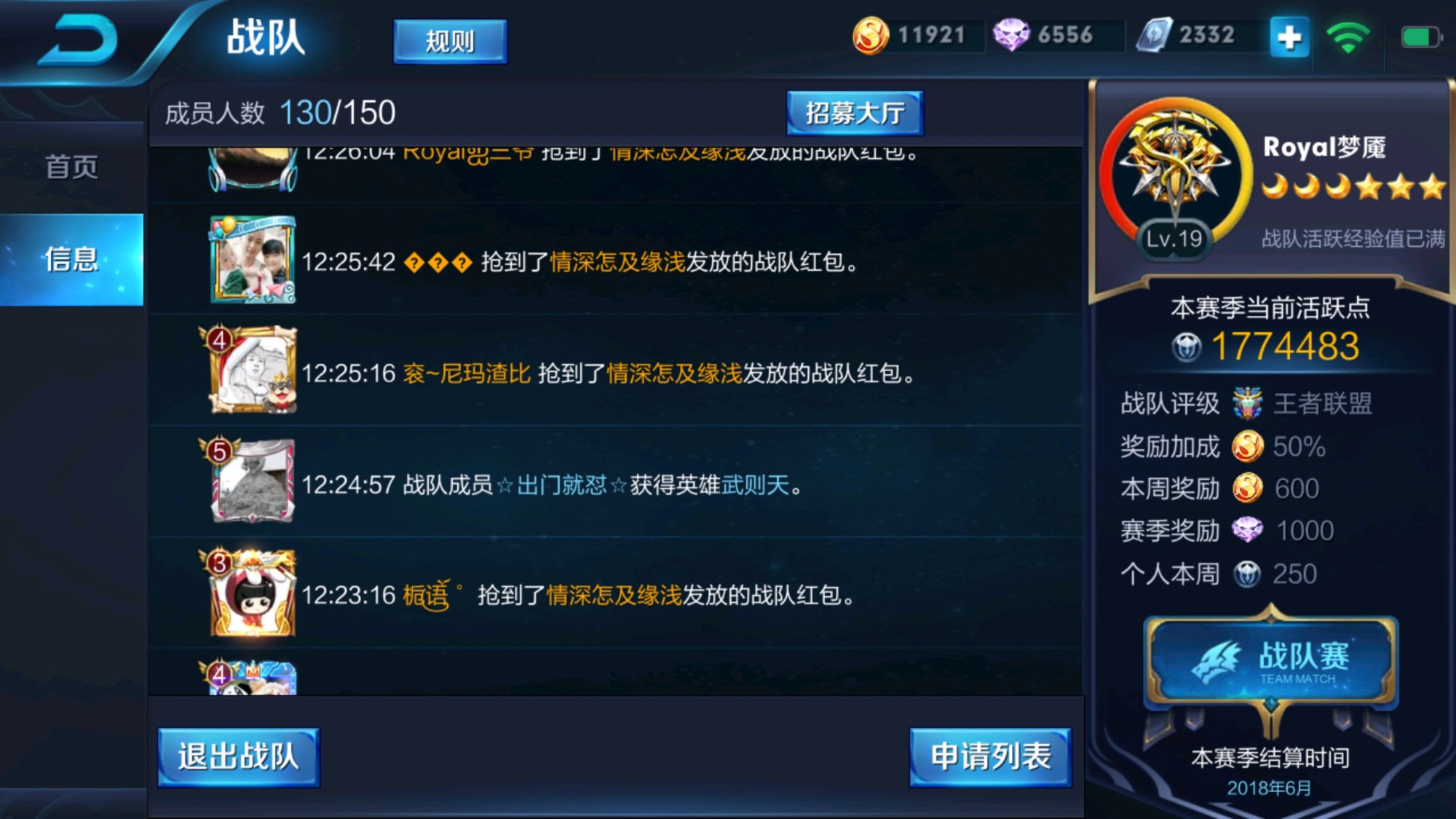This screenshot has width=1456, height=819.
Task: Open the 规则 rules button
Action: (x=450, y=41)
